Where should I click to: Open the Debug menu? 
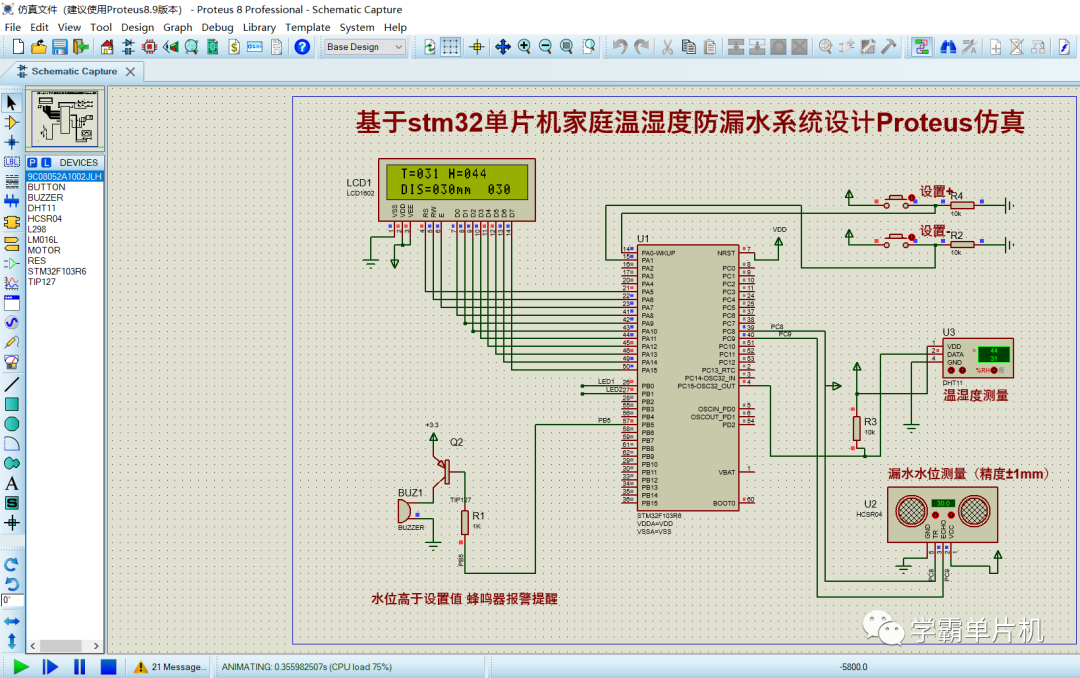(217, 27)
